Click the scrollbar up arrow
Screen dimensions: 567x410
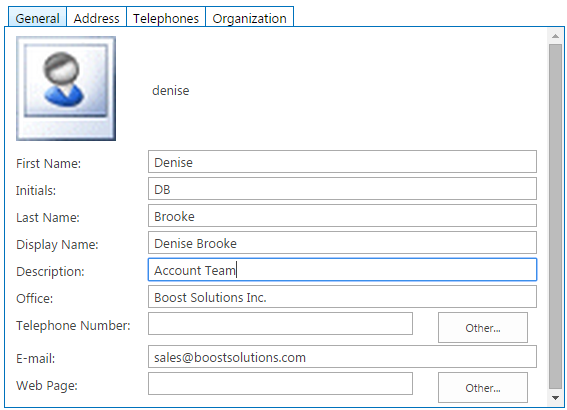(555, 36)
